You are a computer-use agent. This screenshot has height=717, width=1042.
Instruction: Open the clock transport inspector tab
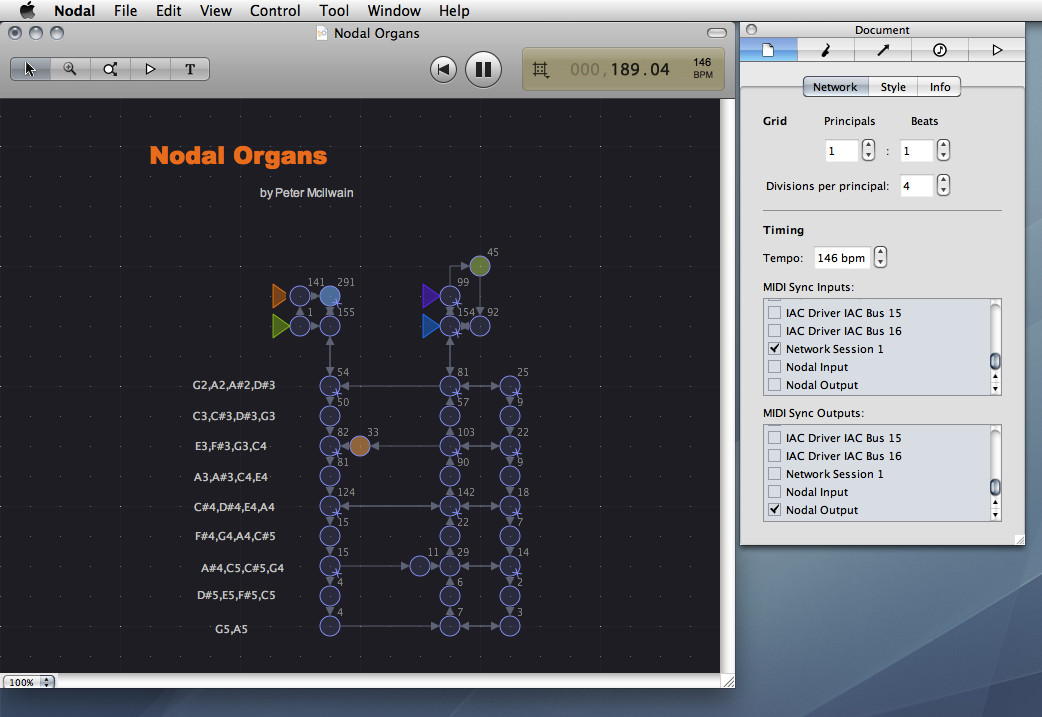[x=940, y=50]
